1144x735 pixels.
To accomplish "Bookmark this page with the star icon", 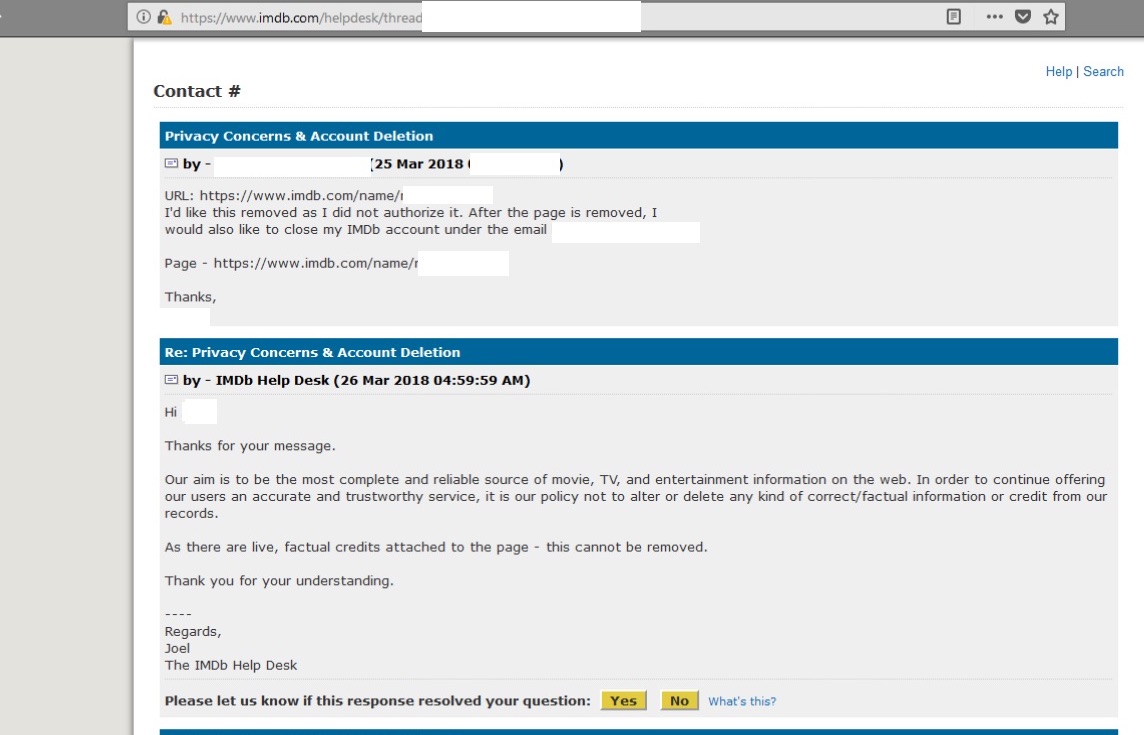I will pyautogui.click(x=1050, y=17).
